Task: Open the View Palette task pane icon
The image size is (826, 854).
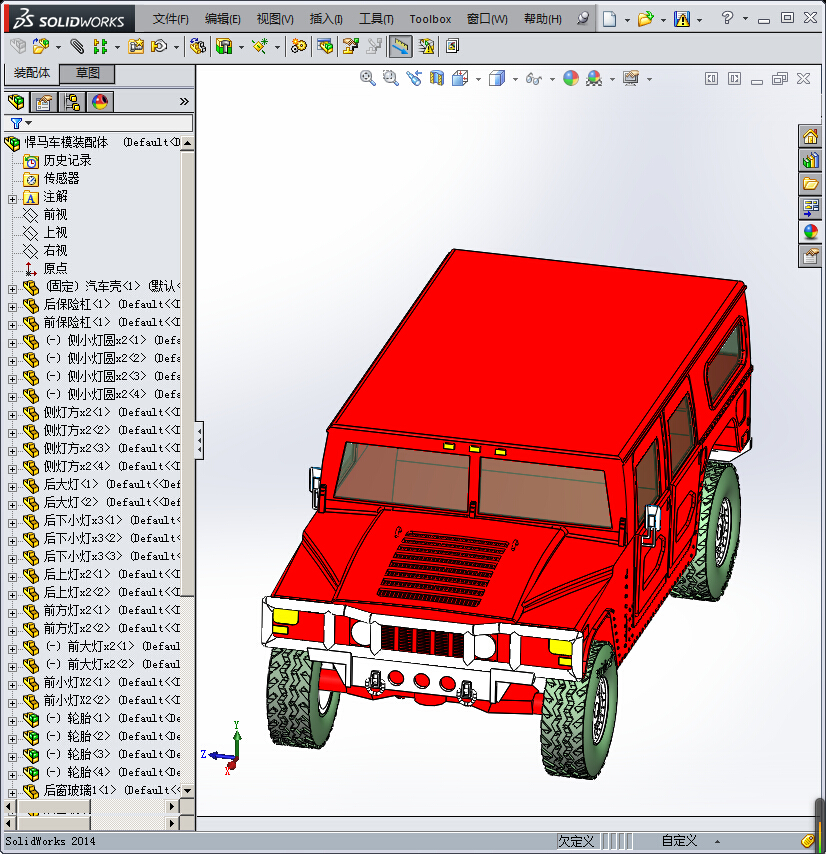Action: click(x=810, y=208)
